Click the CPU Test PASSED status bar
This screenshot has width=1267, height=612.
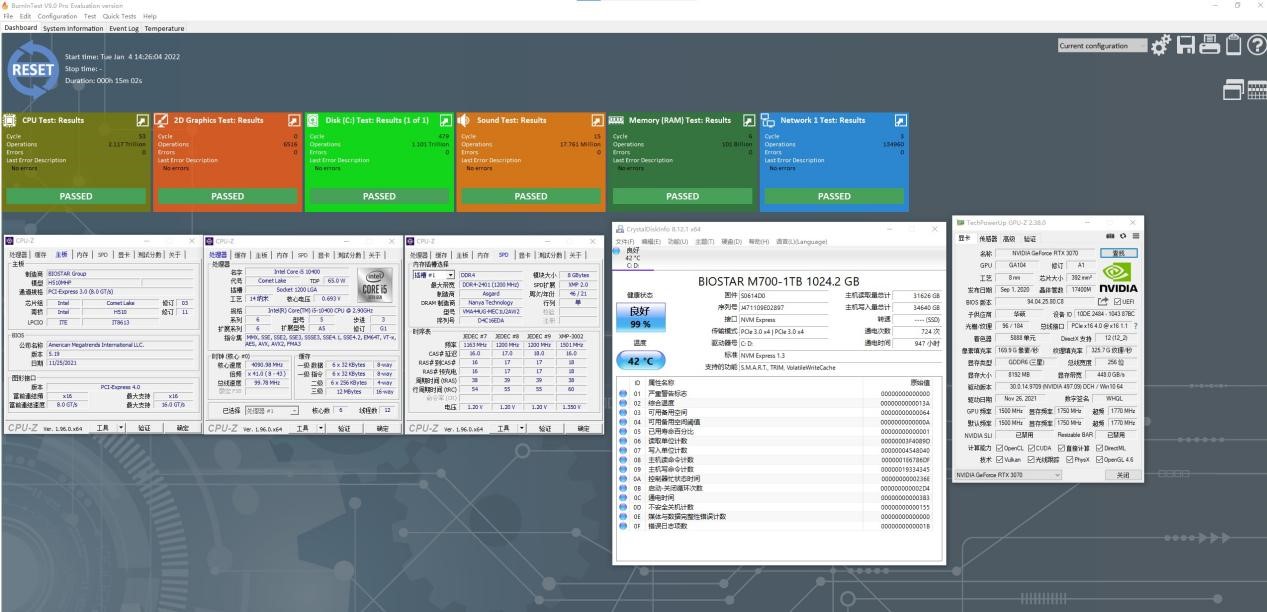click(76, 196)
